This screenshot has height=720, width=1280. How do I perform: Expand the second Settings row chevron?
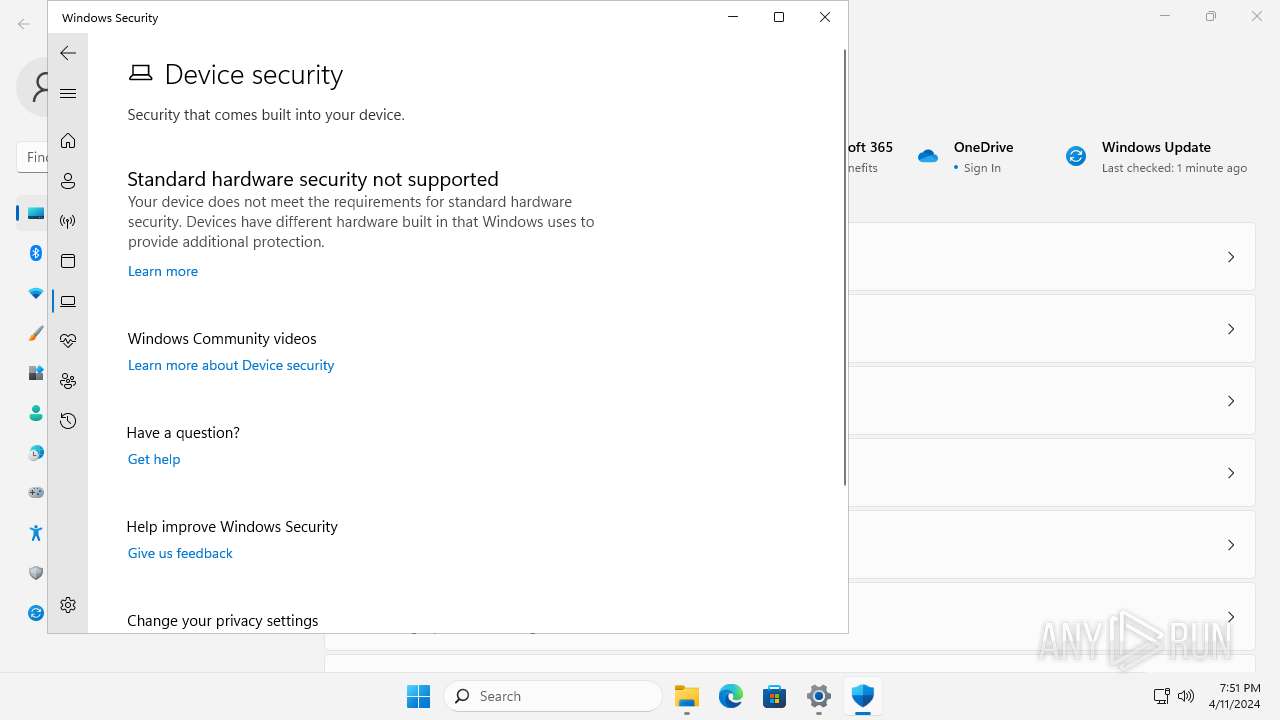pos(1231,329)
